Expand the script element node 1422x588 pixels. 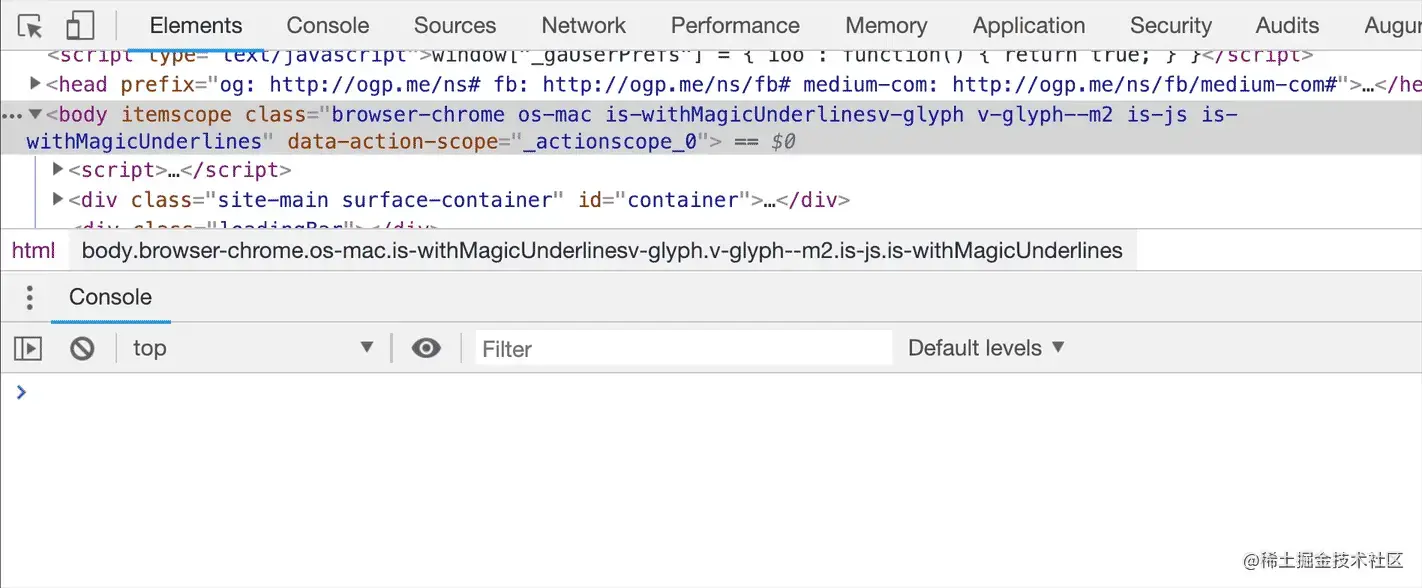coord(58,169)
